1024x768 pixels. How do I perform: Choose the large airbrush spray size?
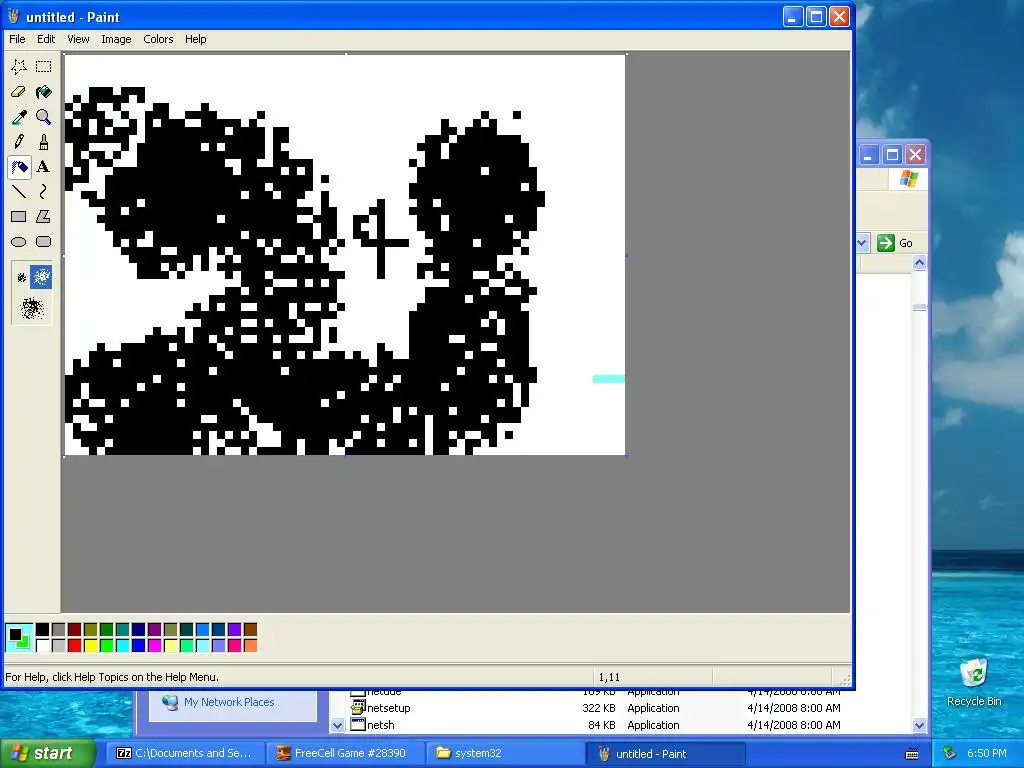coord(32,308)
